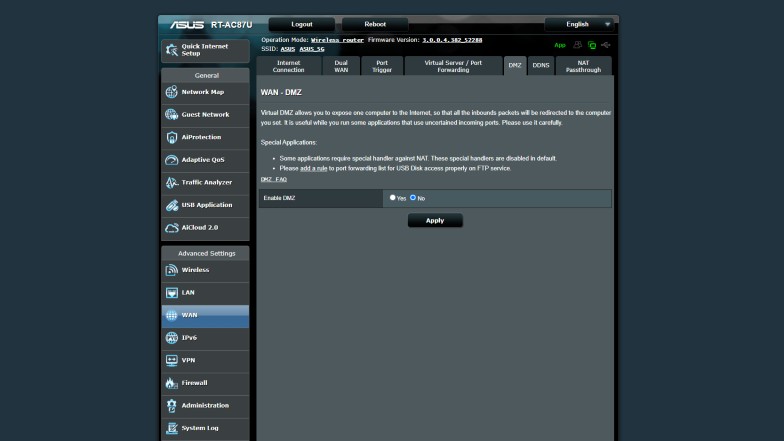The width and height of the screenshot is (784, 441).
Task: Click the Adaptive QoS gauge icon
Action: (x=172, y=160)
